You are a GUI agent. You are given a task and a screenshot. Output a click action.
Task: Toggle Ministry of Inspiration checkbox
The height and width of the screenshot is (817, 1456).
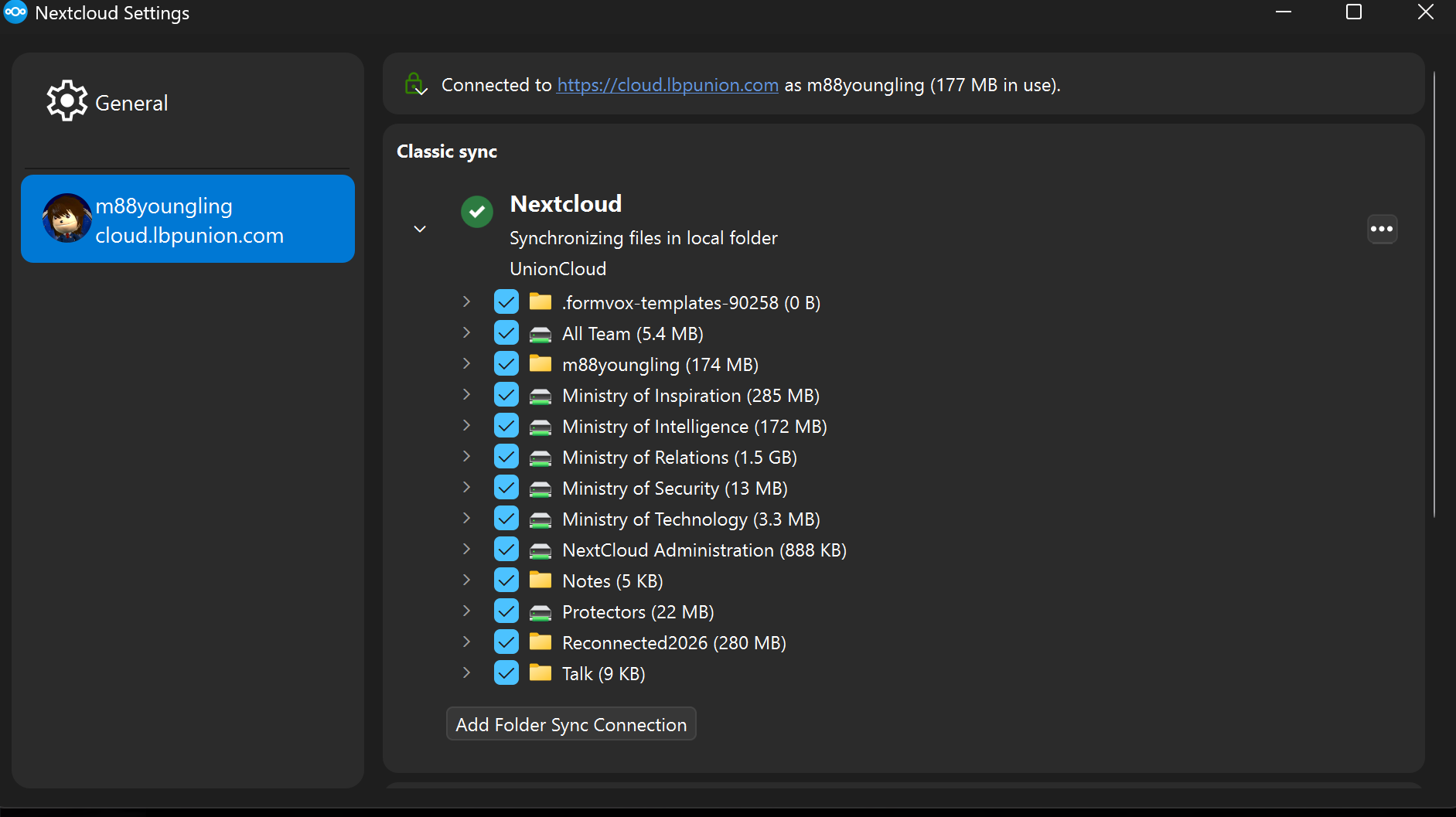coord(506,394)
